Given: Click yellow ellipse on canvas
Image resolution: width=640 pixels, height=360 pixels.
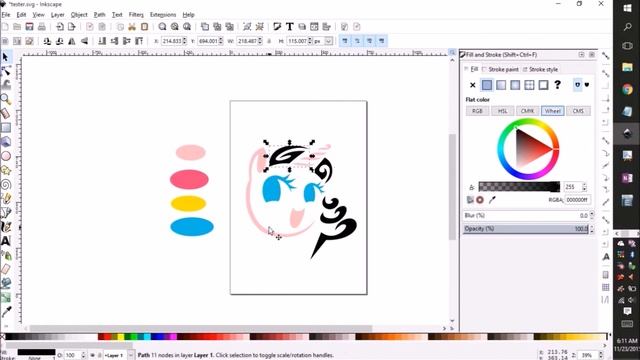Looking at the screenshot, I should [x=188, y=204].
